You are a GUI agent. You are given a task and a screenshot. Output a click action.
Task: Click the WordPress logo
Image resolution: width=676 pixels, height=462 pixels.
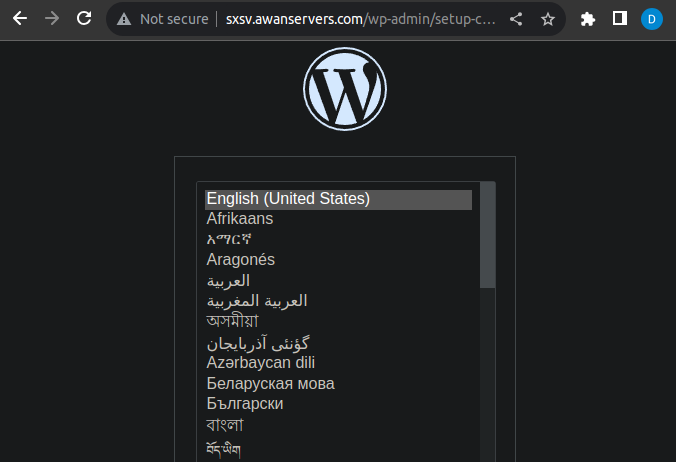click(x=345, y=89)
